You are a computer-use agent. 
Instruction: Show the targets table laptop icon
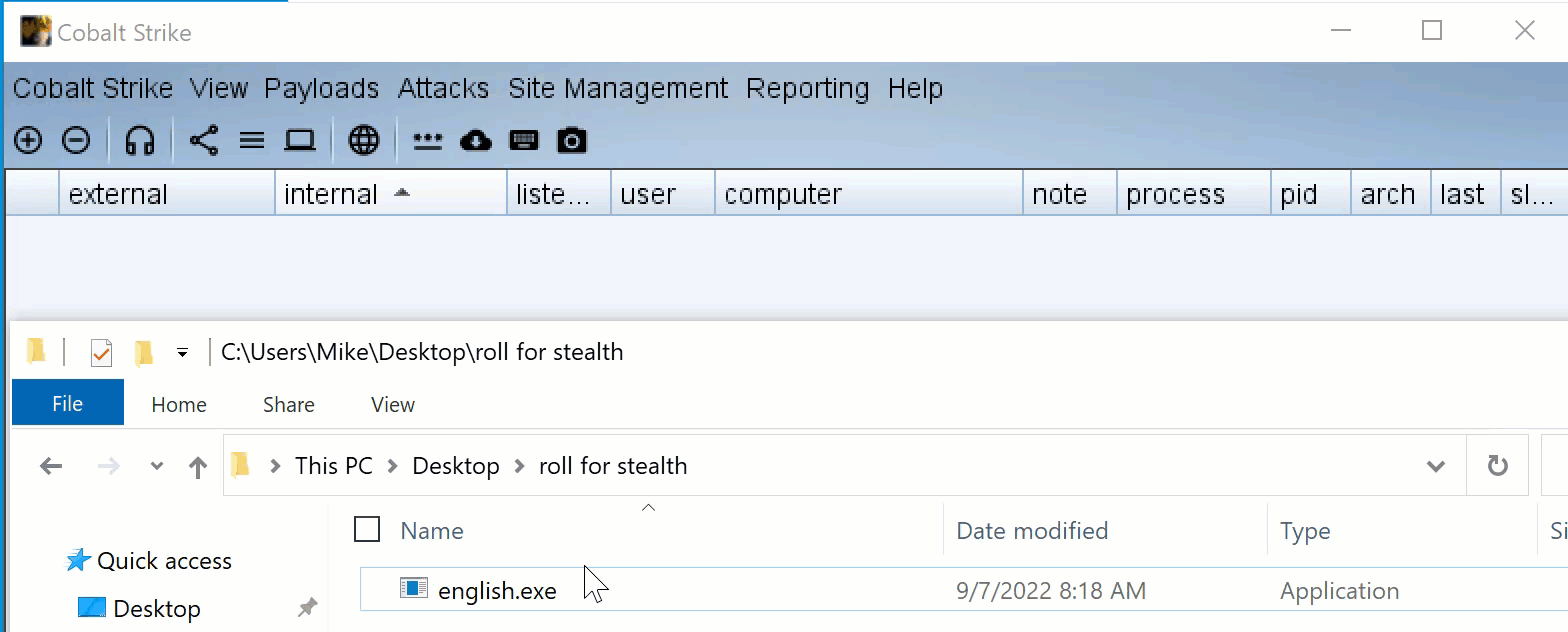pos(300,141)
